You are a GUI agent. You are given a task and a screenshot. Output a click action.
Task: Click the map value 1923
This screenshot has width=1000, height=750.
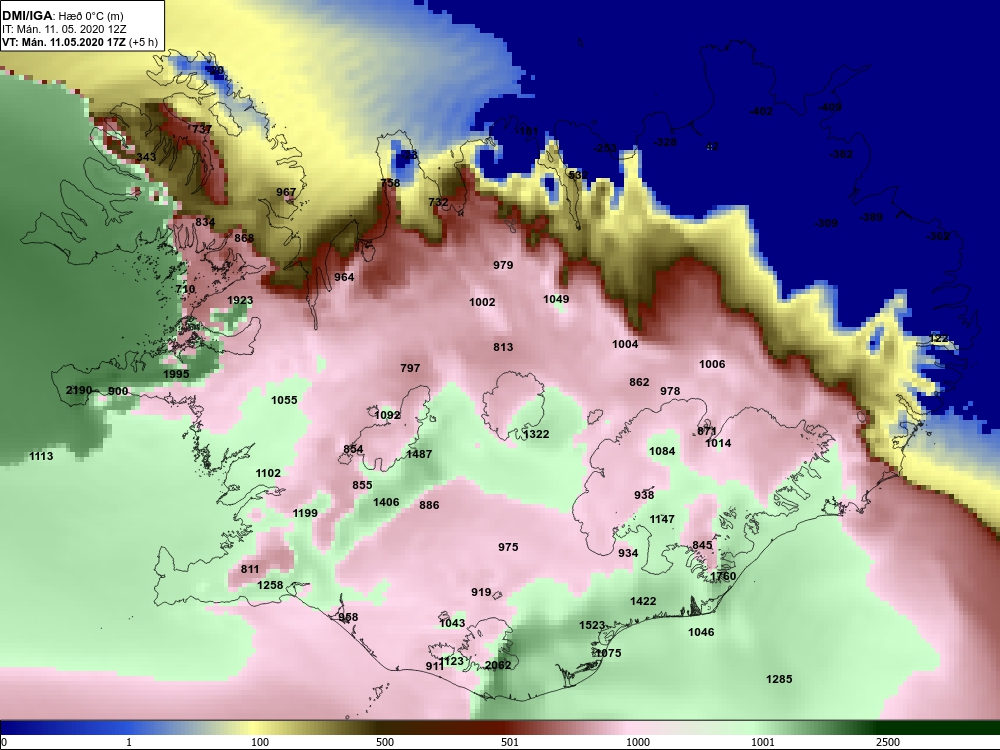tap(240, 300)
